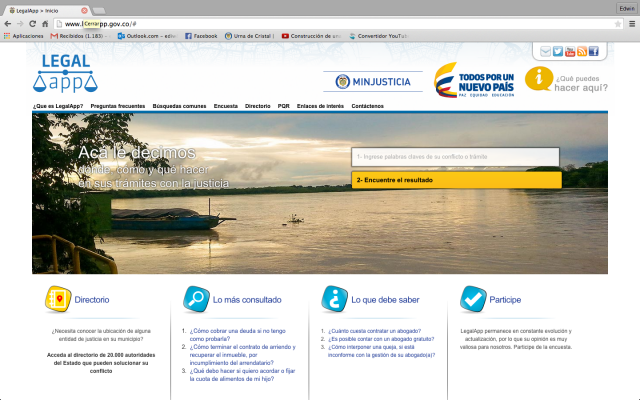This screenshot has height=400, width=640.
Task: Open Búsquedas comunes menu item
Action: (x=179, y=106)
